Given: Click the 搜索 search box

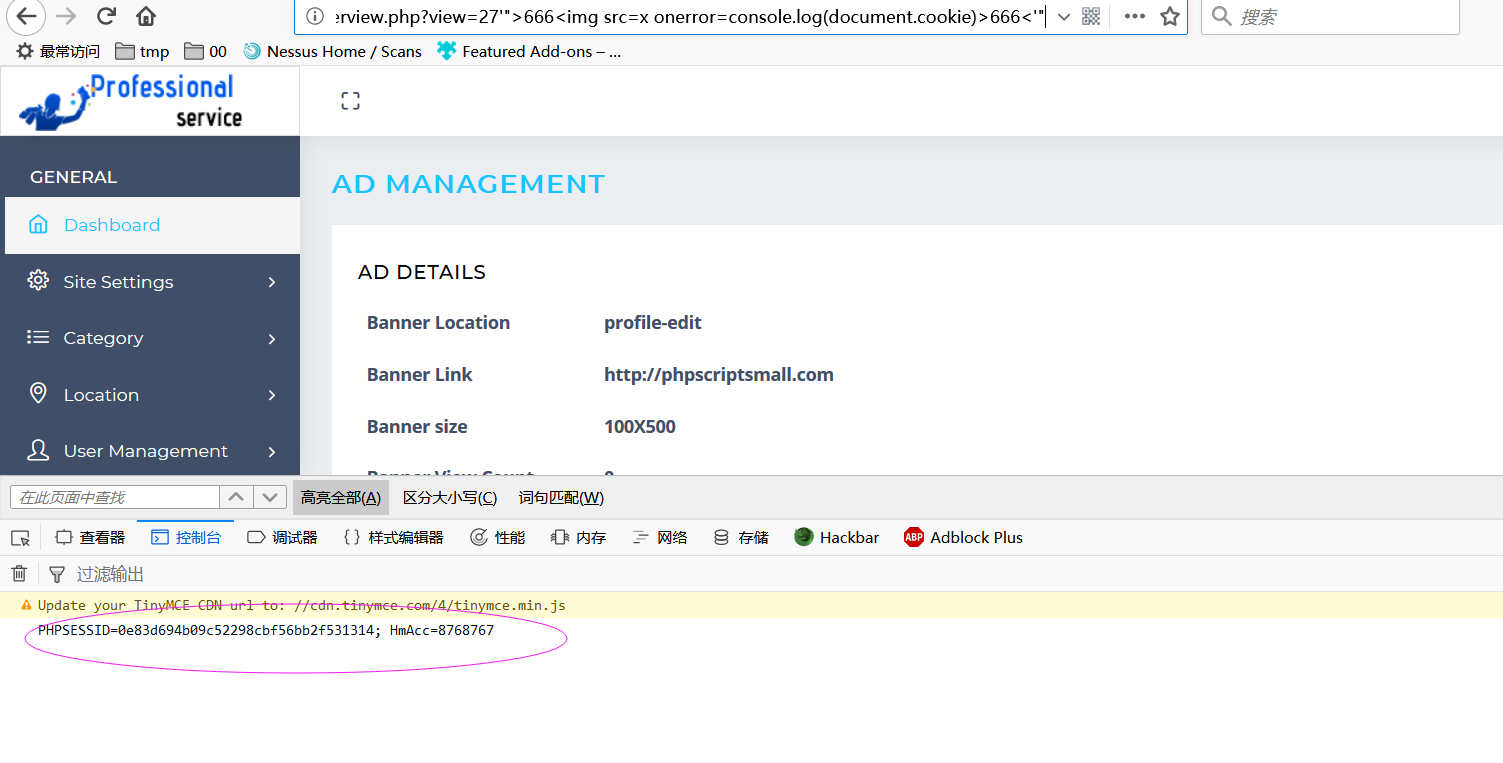Looking at the screenshot, I should (x=1330, y=16).
